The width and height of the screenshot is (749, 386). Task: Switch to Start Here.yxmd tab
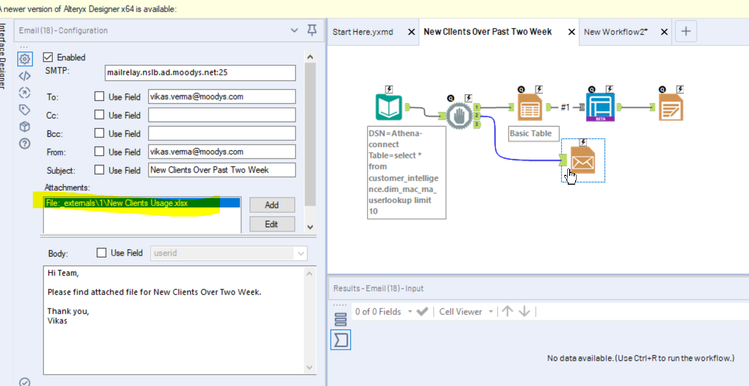(x=363, y=32)
